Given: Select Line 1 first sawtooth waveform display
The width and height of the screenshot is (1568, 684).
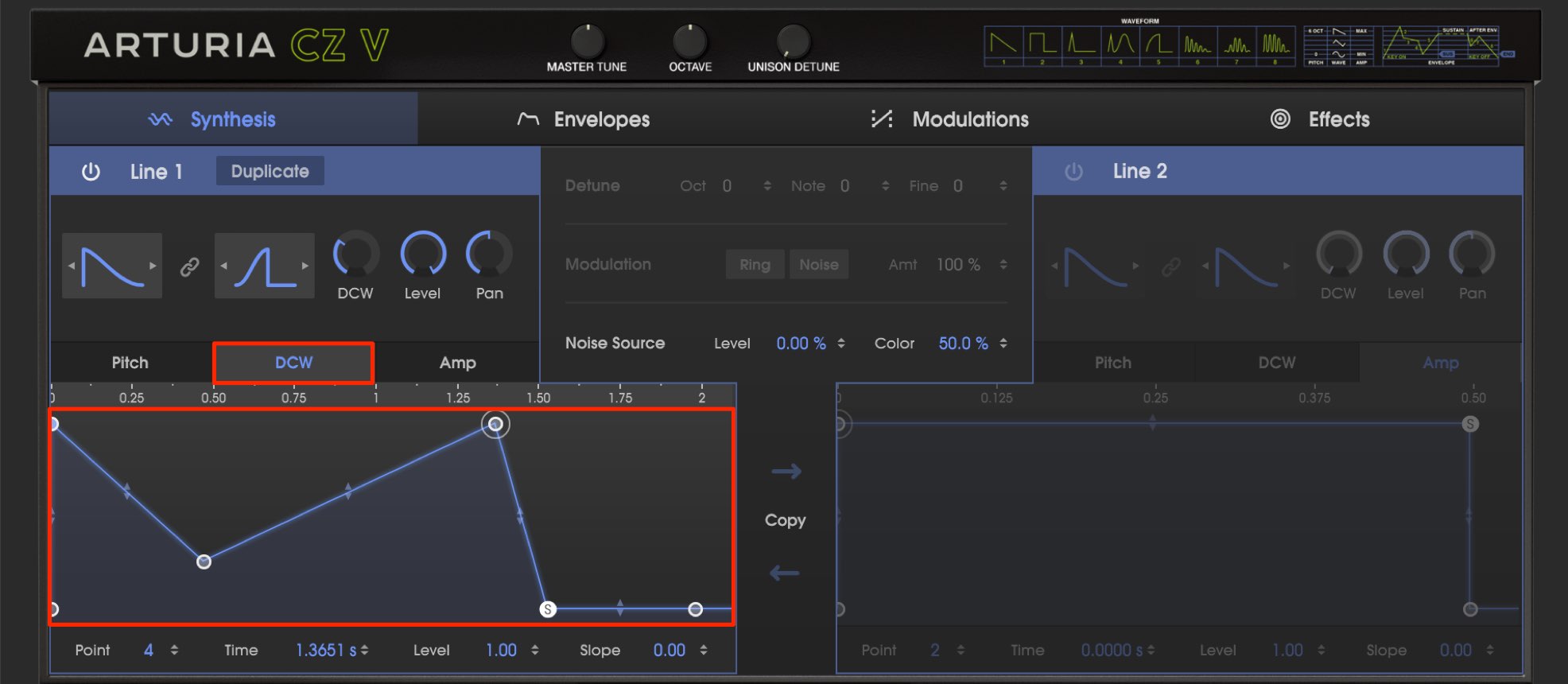Looking at the screenshot, I should [x=112, y=266].
